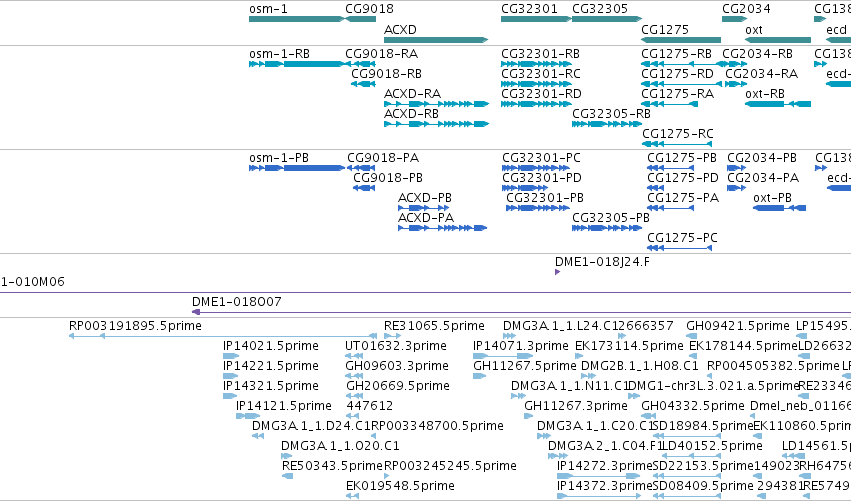Select protein label osm-1-PB

click(x=279, y=158)
